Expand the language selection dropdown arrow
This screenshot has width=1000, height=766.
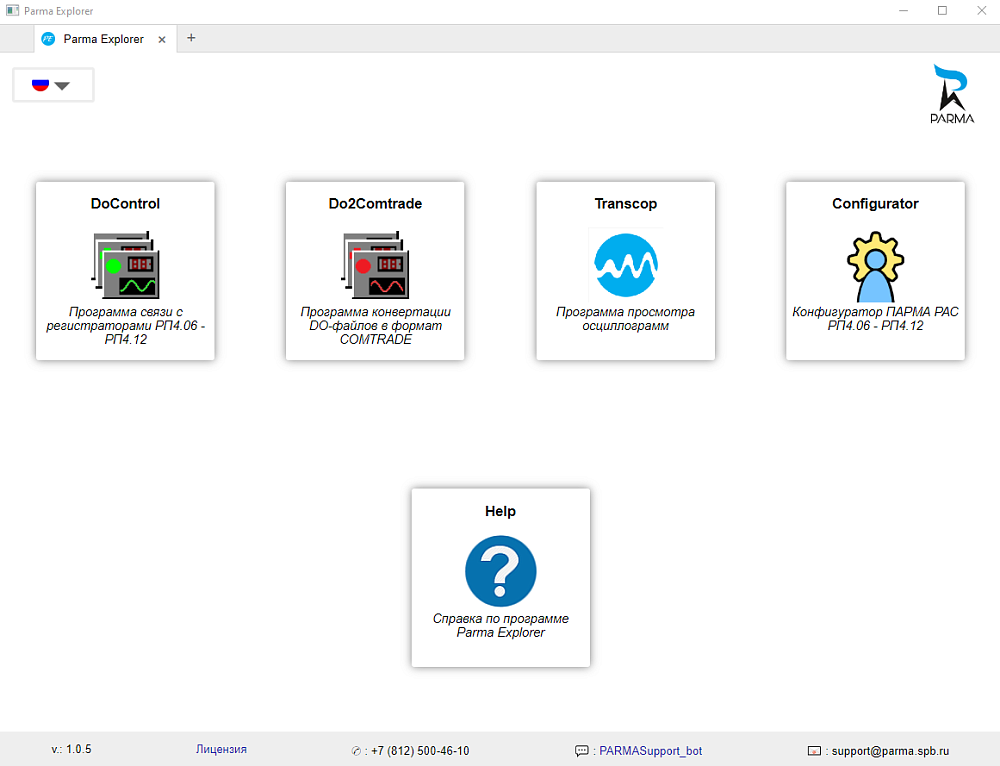click(x=62, y=85)
